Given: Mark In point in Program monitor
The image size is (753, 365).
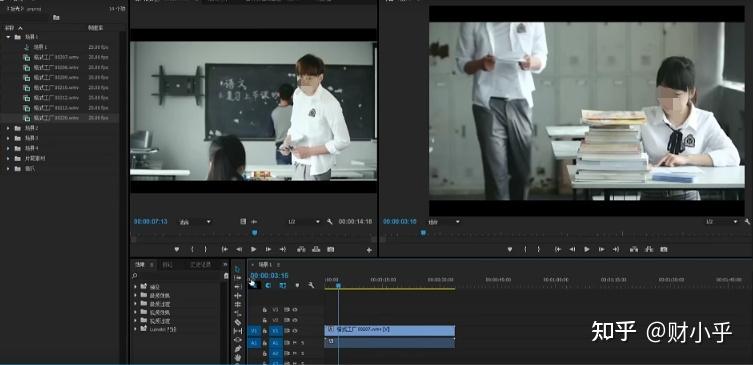Looking at the screenshot, I should (525, 249).
